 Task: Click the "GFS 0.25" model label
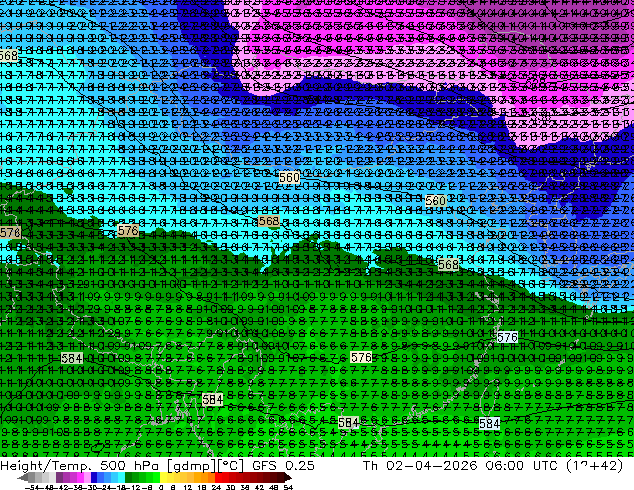[x=283, y=465]
